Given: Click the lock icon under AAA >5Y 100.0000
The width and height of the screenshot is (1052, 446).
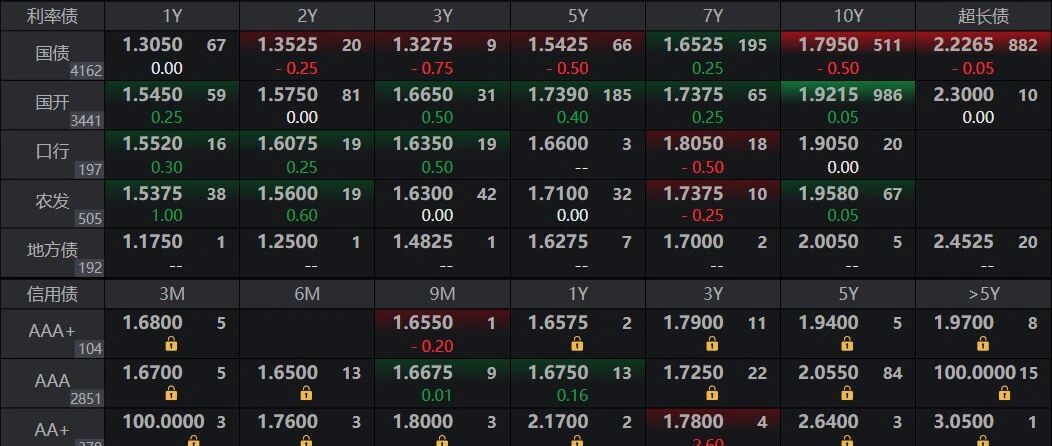Looking at the screenshot, I should pos(983,393).
